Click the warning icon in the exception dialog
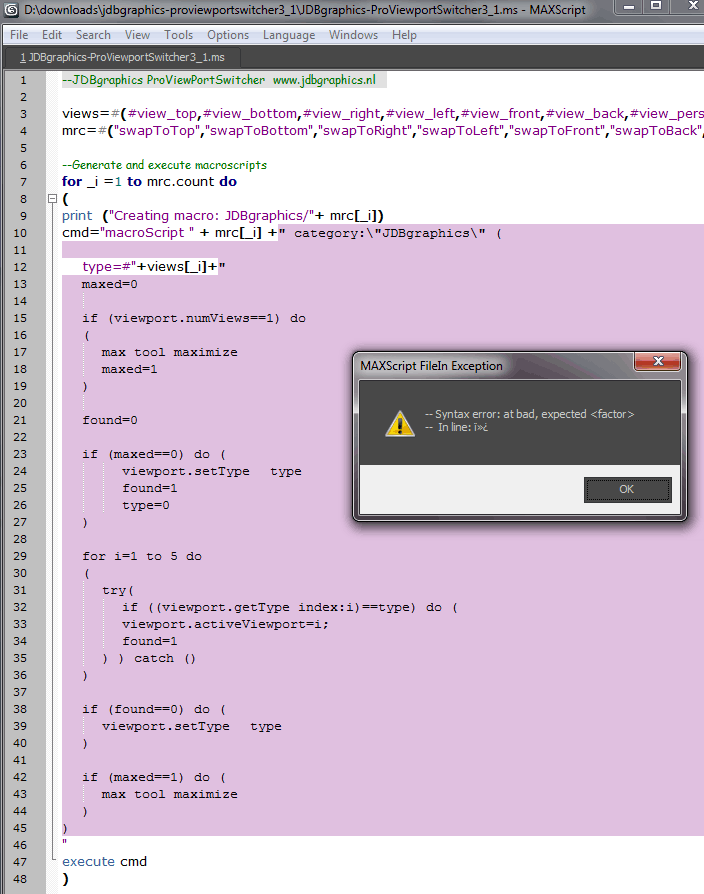Viewport: 704px width, 894px height. point(400,422)
